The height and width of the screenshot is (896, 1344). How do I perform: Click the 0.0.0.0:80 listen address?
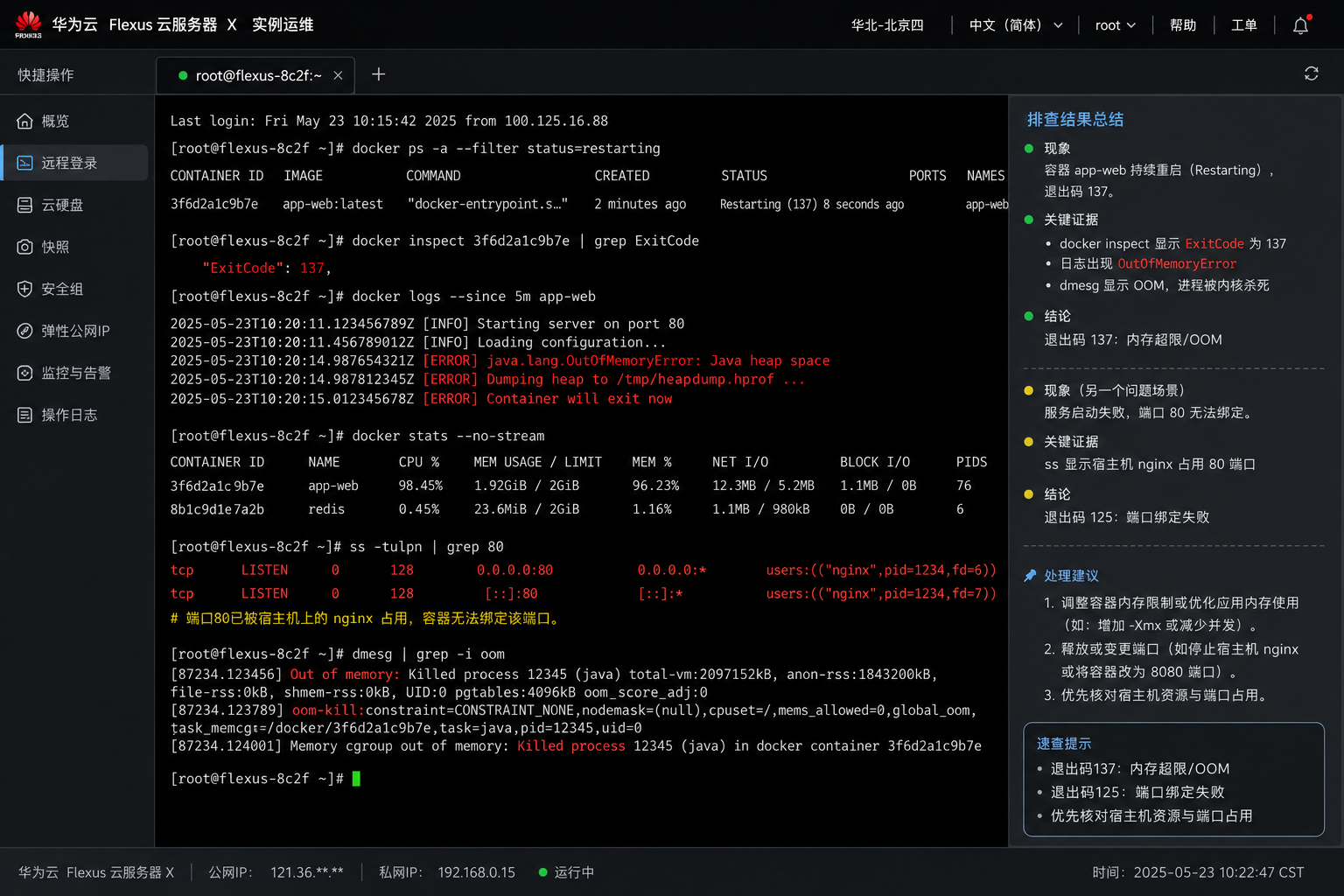[514, 570]
